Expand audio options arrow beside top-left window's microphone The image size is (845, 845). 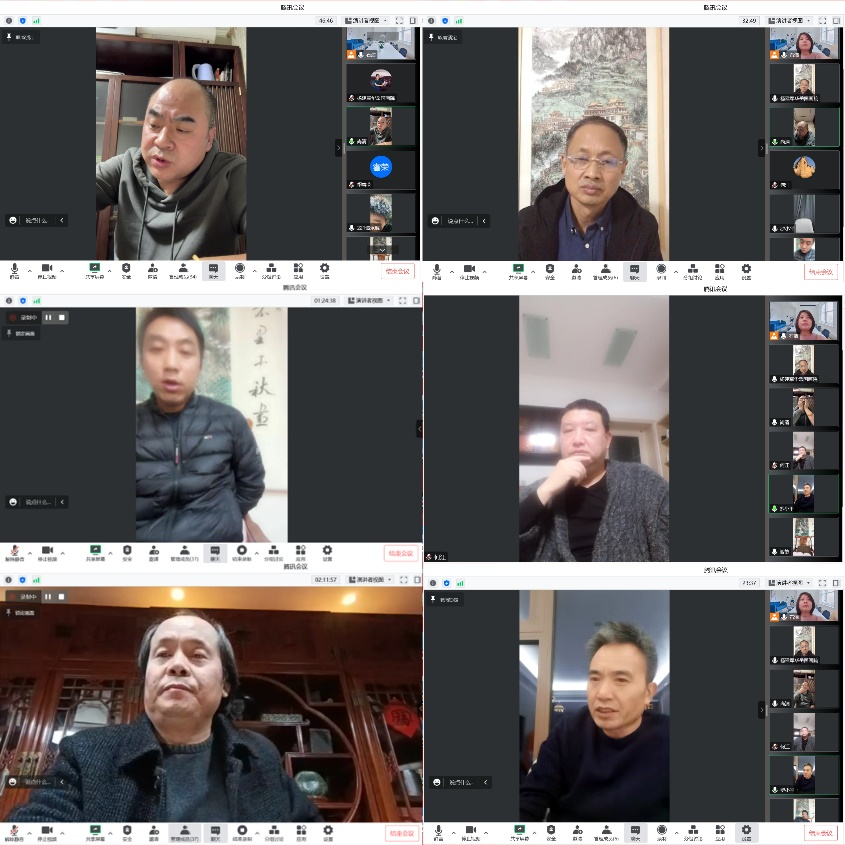pyautogui.click(x=29, y=270)
